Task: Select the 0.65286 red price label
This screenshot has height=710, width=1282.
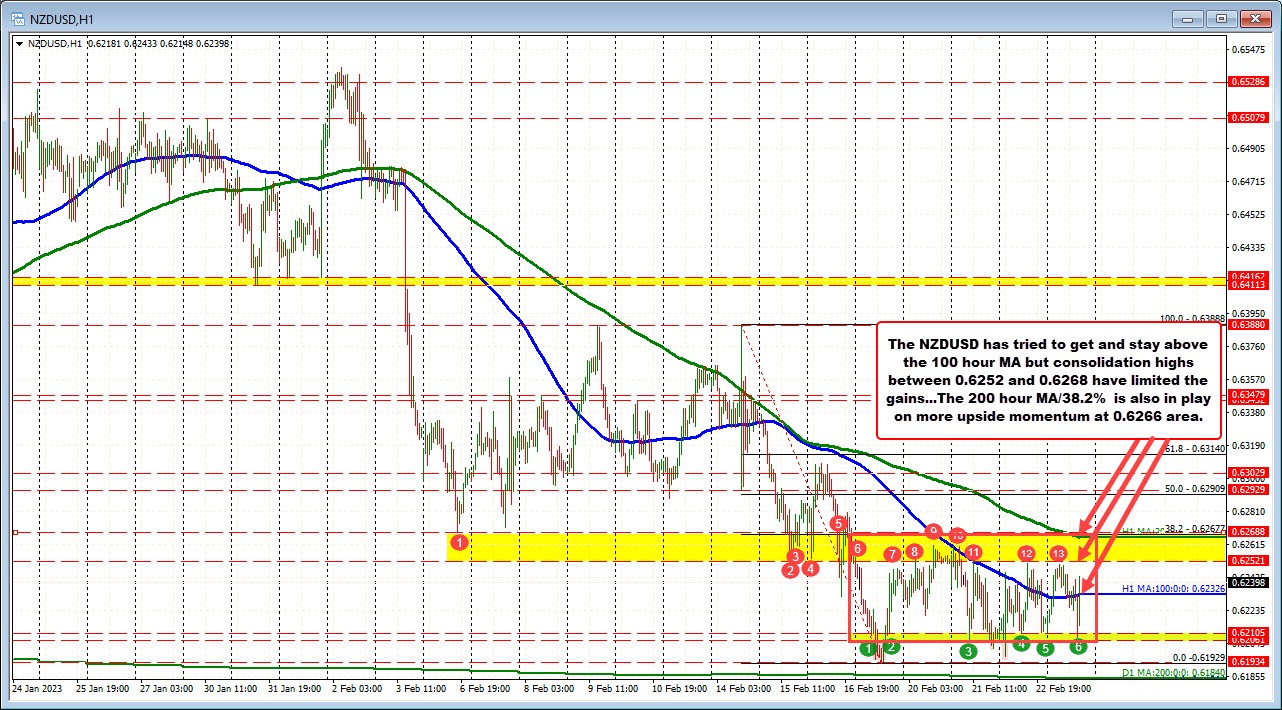Action: click(x=1248, y=82)
